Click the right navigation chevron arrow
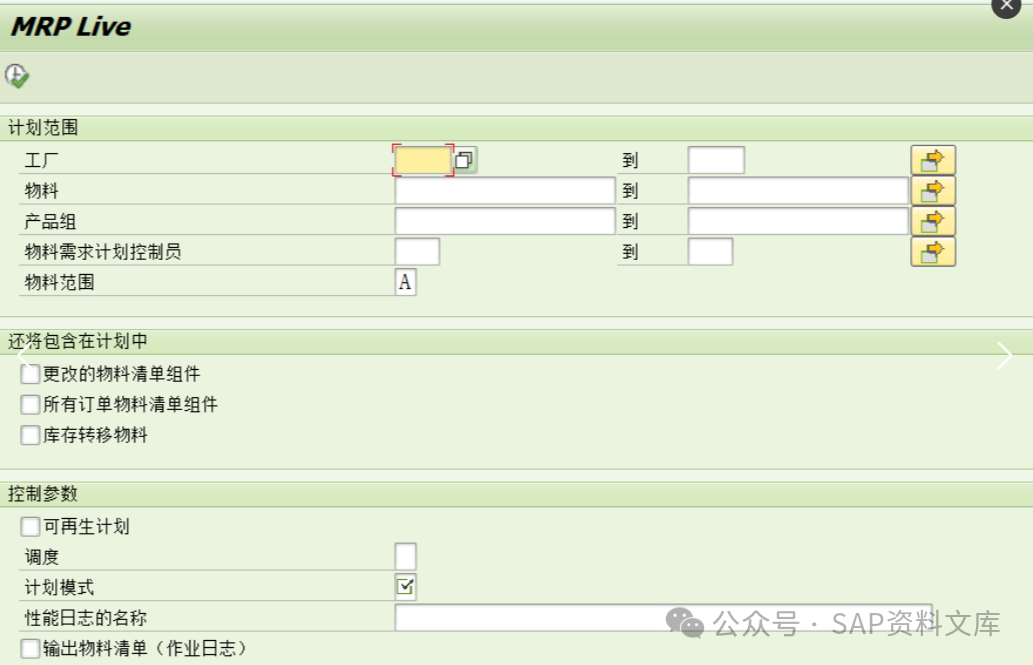 [x=1005, y=356]
